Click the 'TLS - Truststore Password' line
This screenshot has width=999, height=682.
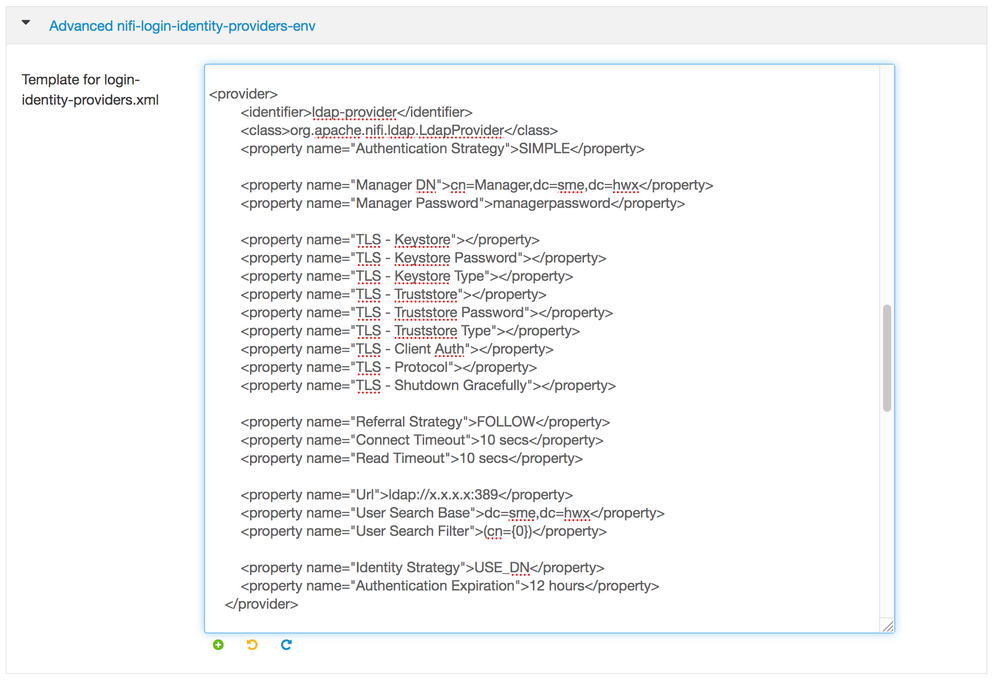[x=426, y=313]
